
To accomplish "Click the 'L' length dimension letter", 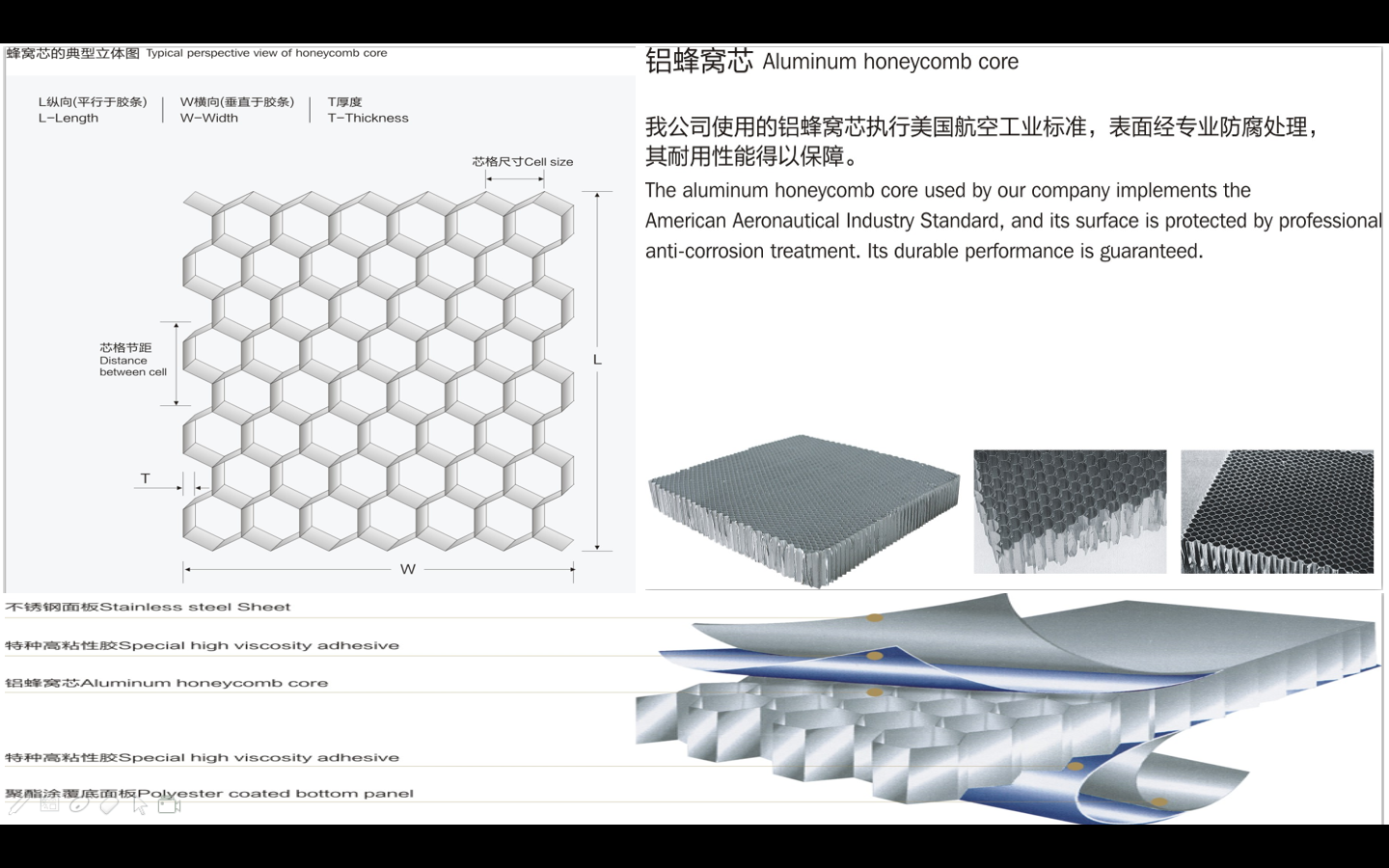I will pyautogui.click(x=597, y=359).
